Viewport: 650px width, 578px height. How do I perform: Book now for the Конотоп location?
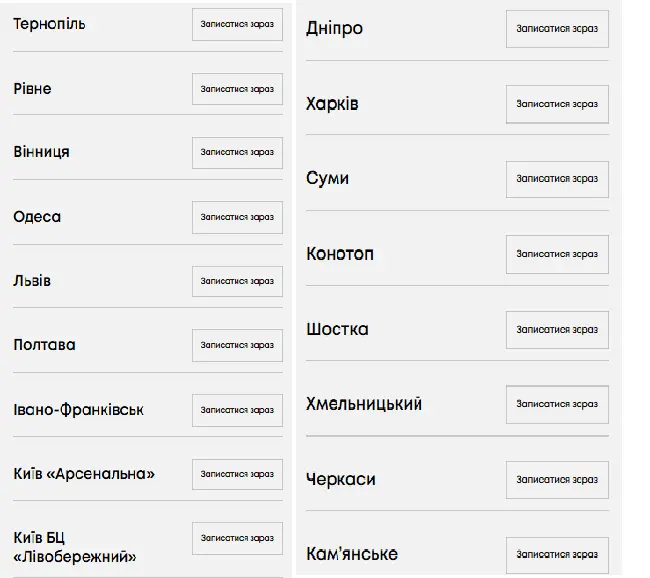tap(557, 254)
